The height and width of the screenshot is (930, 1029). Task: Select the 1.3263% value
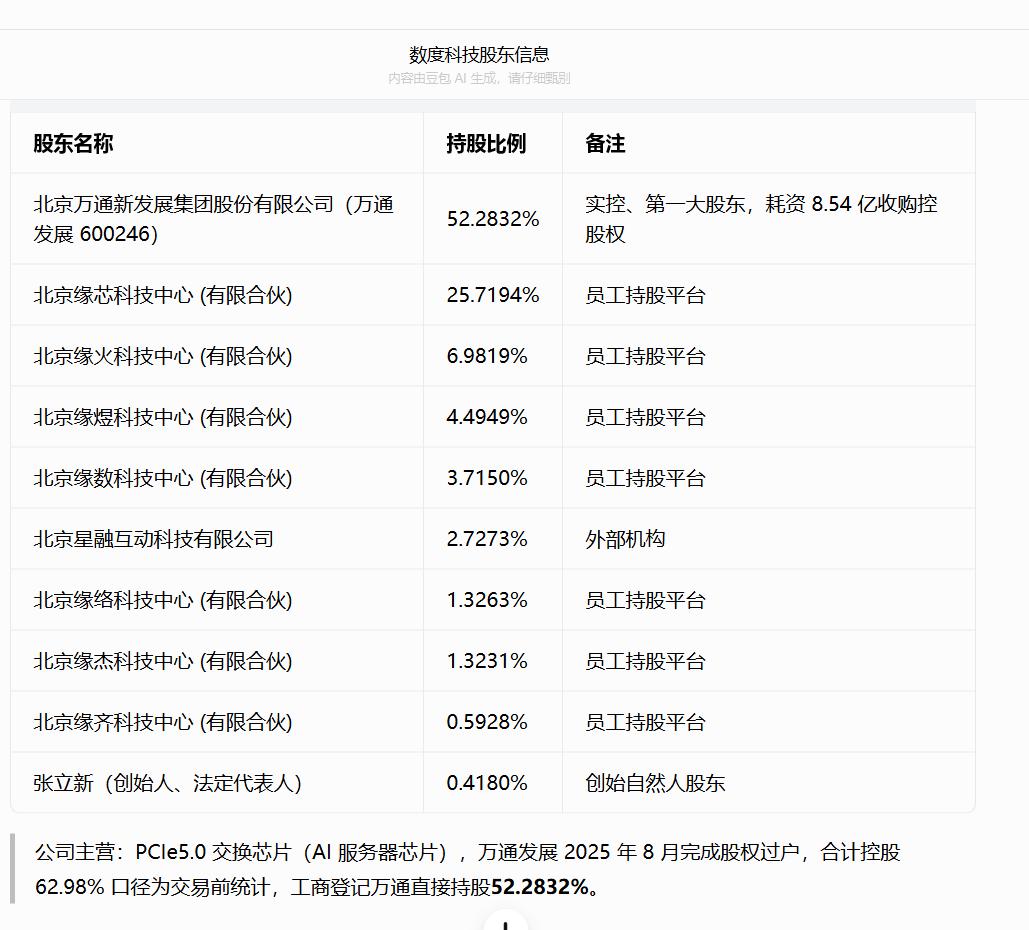(487, 601)
